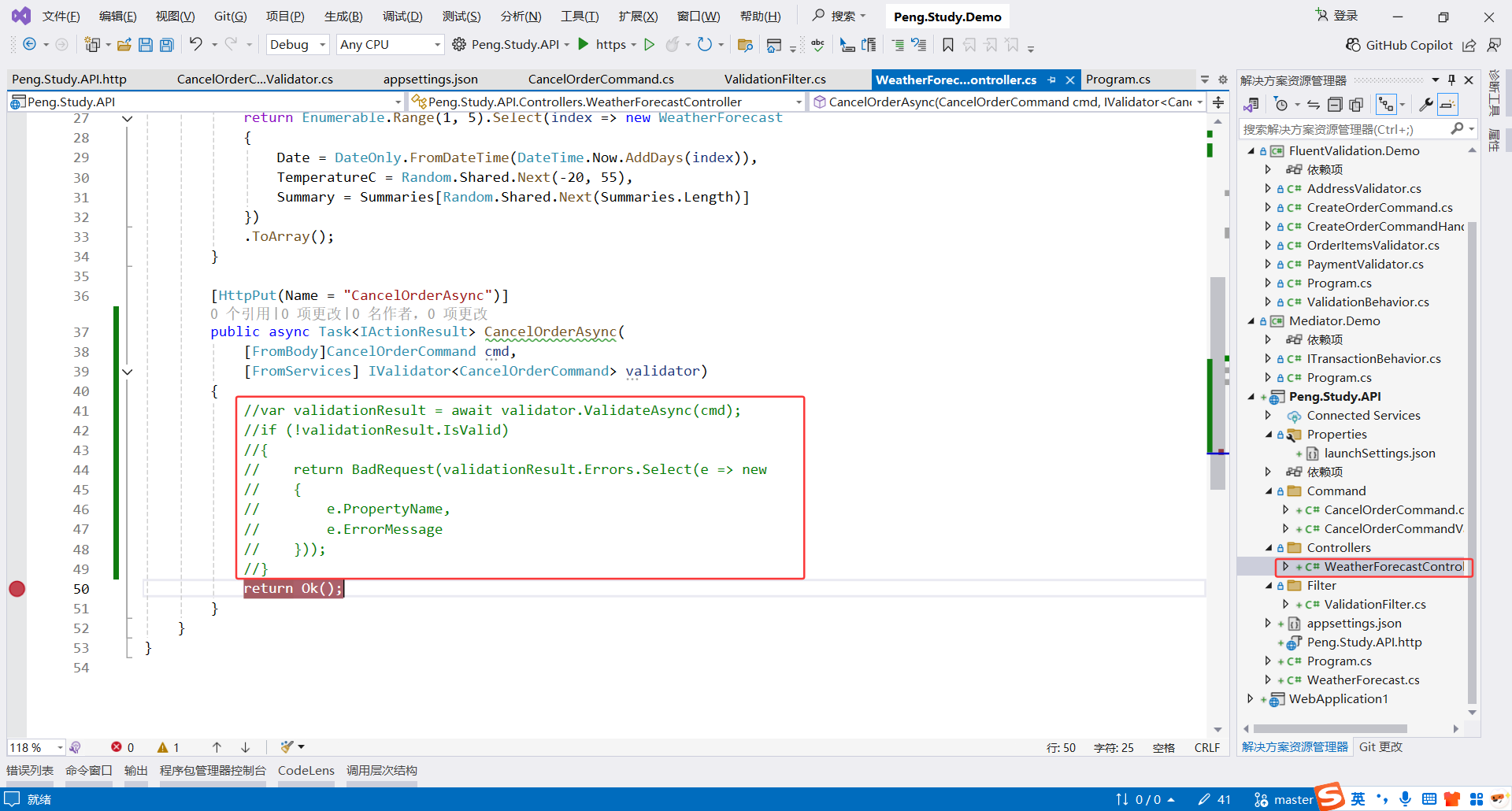Viewport: 1512px width, 811px height.
Task: Open the Peng.Study.API project scope dropdown
Action: point(206,102)
